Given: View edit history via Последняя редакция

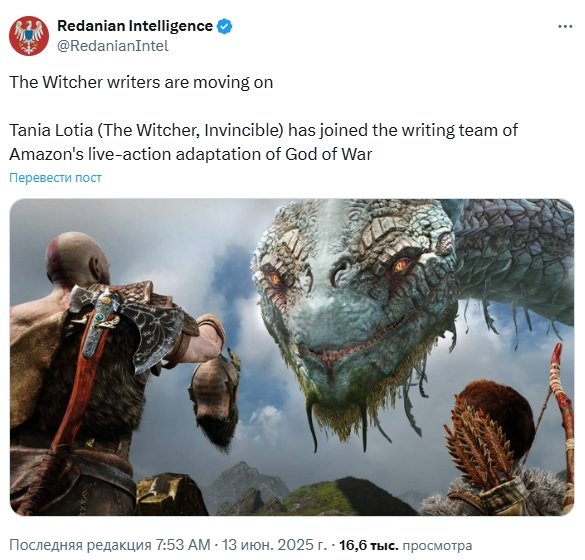Looking at the screenshot, I should coord(80,545).
